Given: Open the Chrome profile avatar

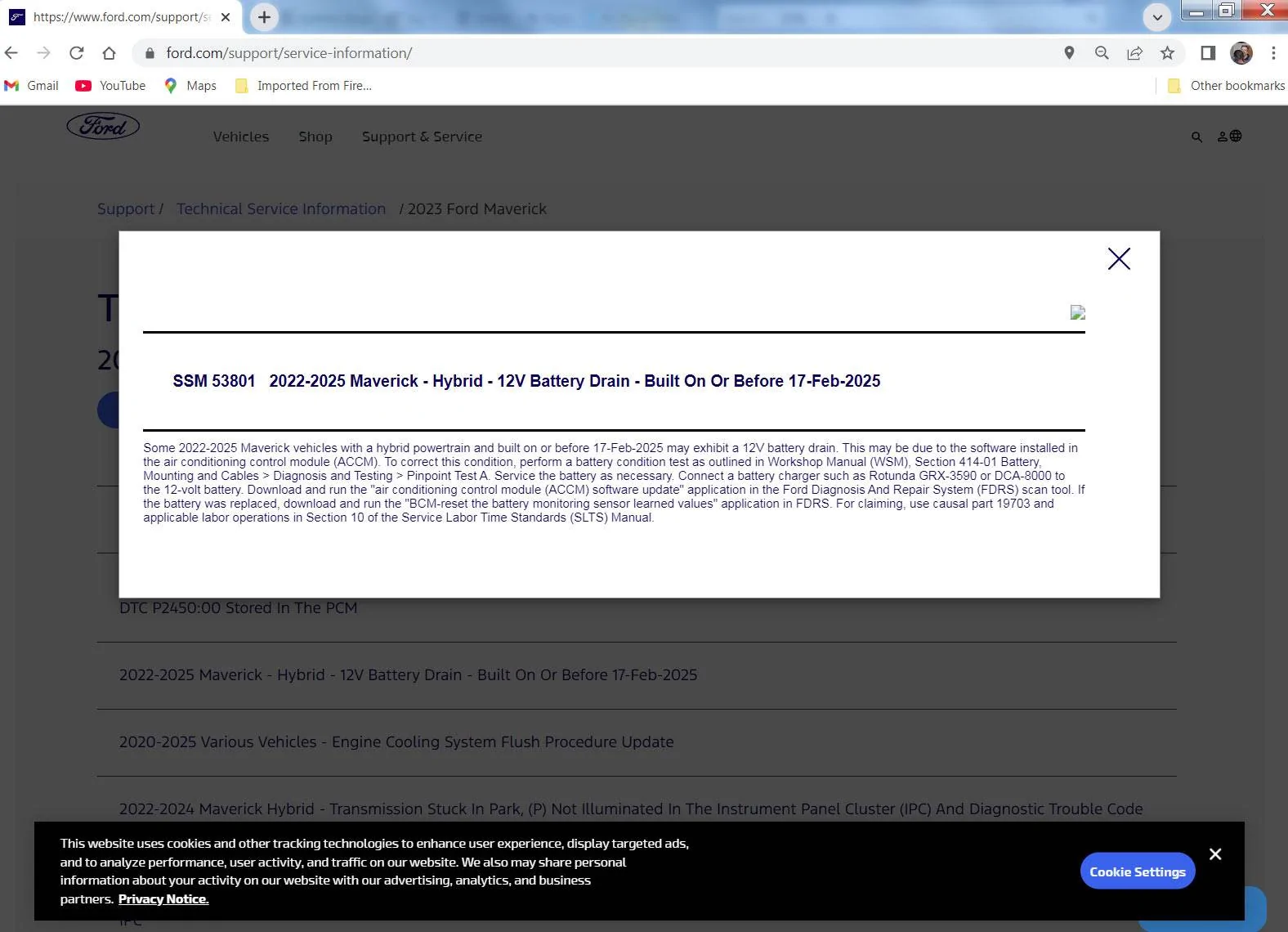Looking at the screenshot, I should 1241,53.
